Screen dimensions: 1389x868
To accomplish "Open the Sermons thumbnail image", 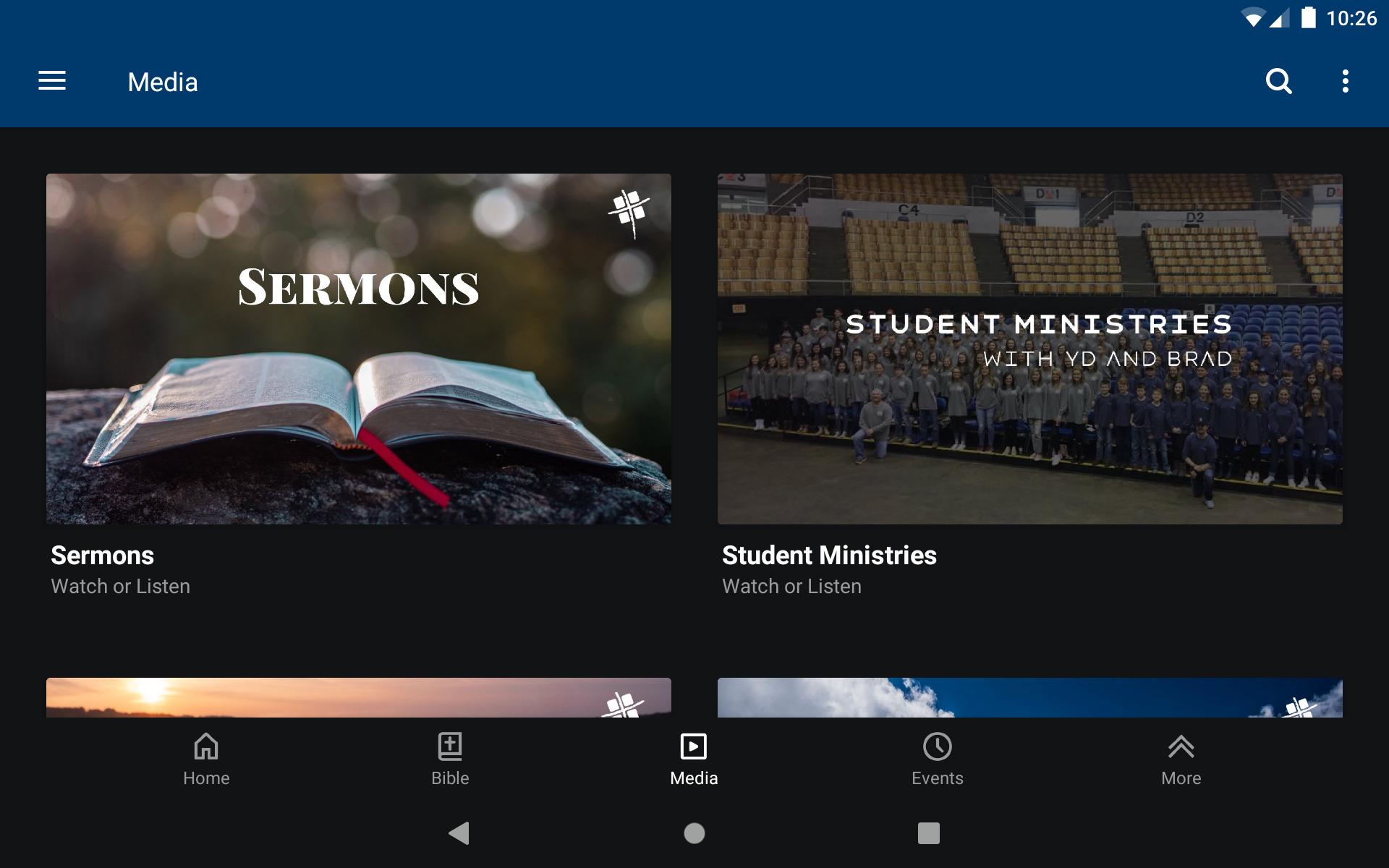I will pyautogui.click(x=359, y=349).
